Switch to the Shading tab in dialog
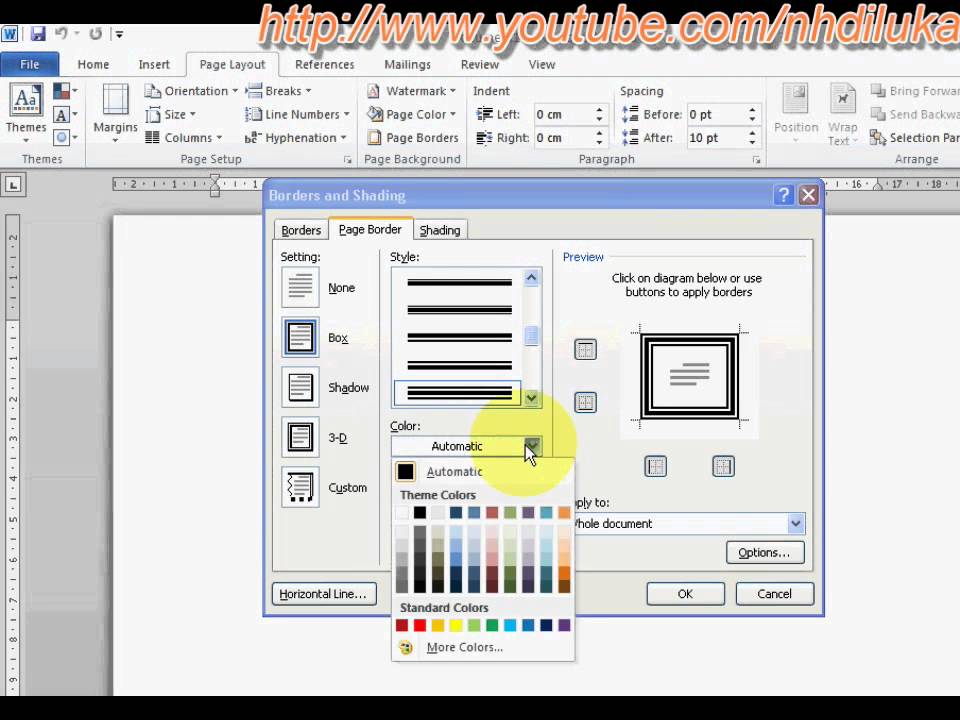The image size is (960, 720). coord(440,230)
